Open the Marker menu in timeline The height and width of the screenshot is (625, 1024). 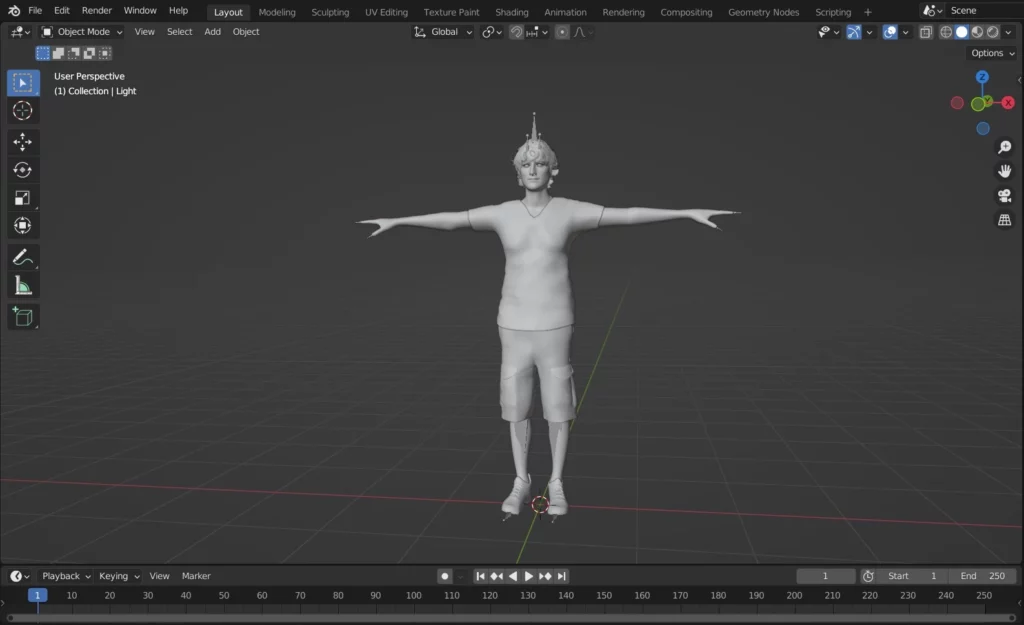click(x=196, y=576)
